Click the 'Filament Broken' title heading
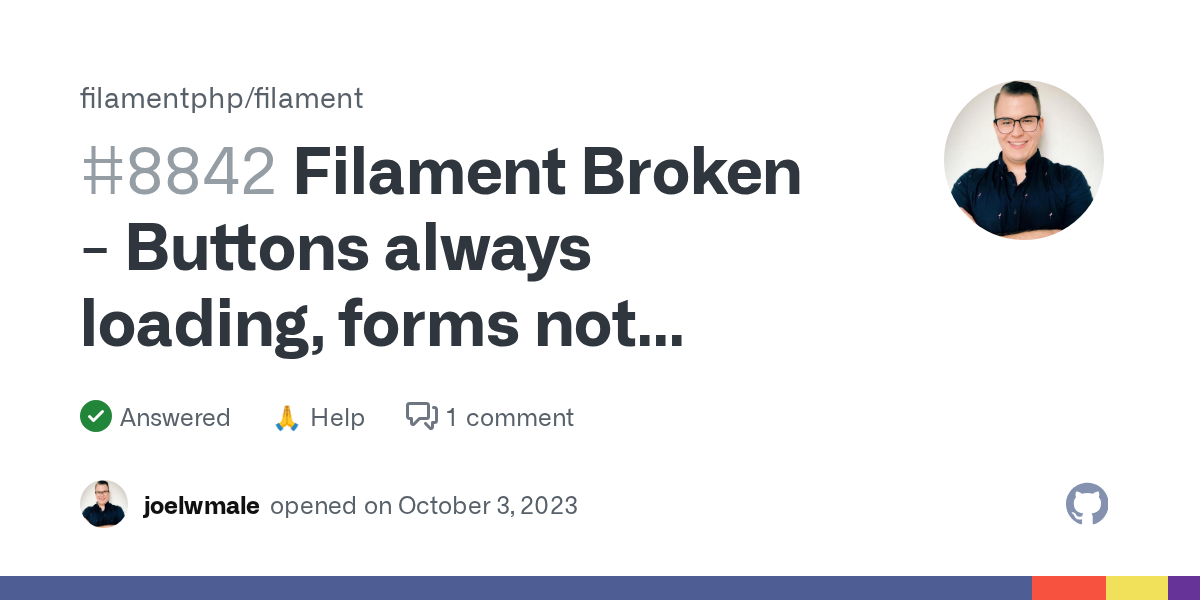1200x600 pixels. [547, 172]
